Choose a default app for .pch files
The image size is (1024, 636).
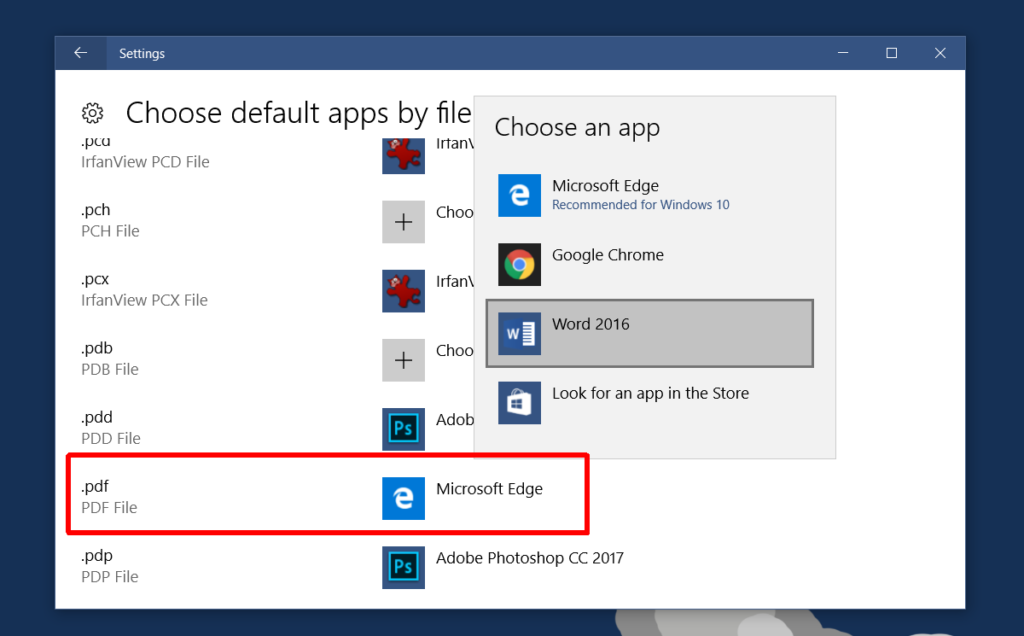[403, 221]
